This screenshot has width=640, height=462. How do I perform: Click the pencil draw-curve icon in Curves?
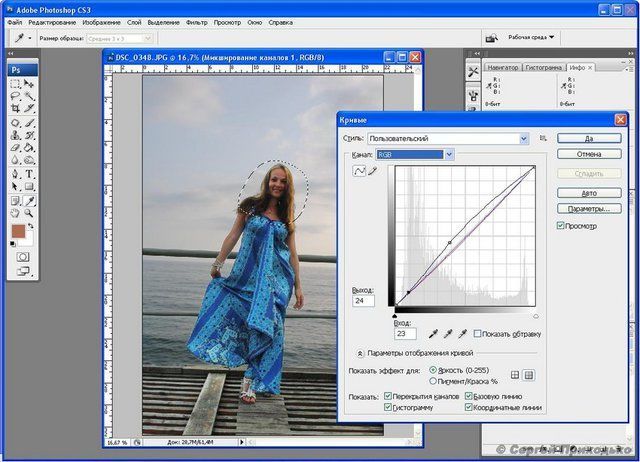point(374,171)
